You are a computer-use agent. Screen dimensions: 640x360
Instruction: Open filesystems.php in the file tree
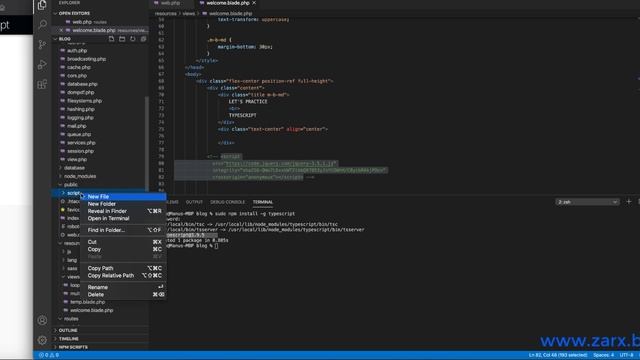(84, 101)
